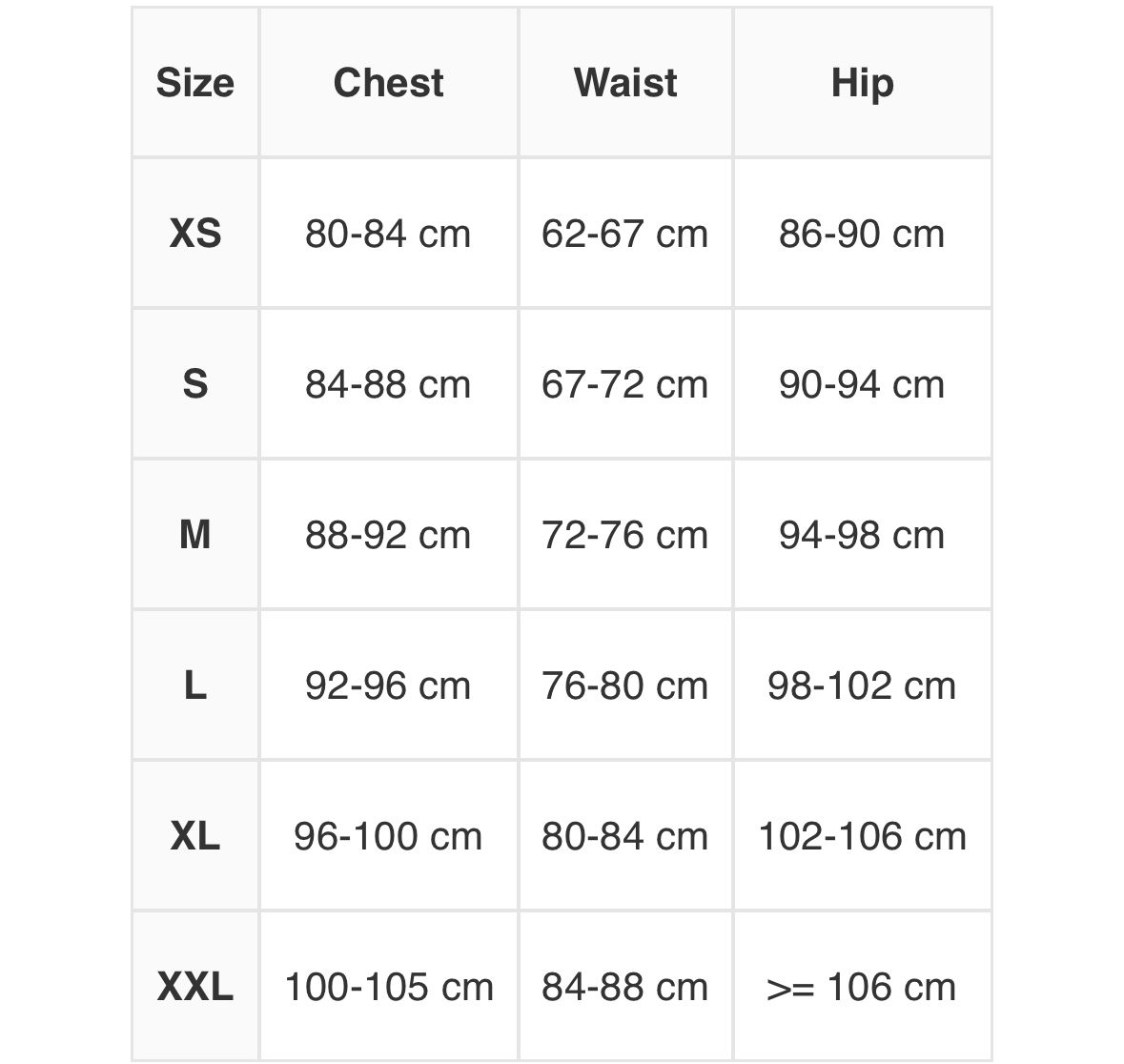Select the 96-100 cm chest cell
The height and width of the screenshot is (1064, 1124).
pyautogui.click(x=389, y=835)
